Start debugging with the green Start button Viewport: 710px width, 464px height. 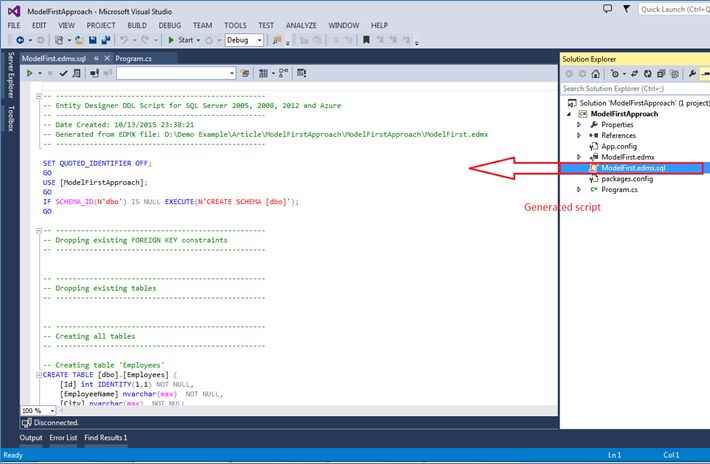(x=181, y=40)
